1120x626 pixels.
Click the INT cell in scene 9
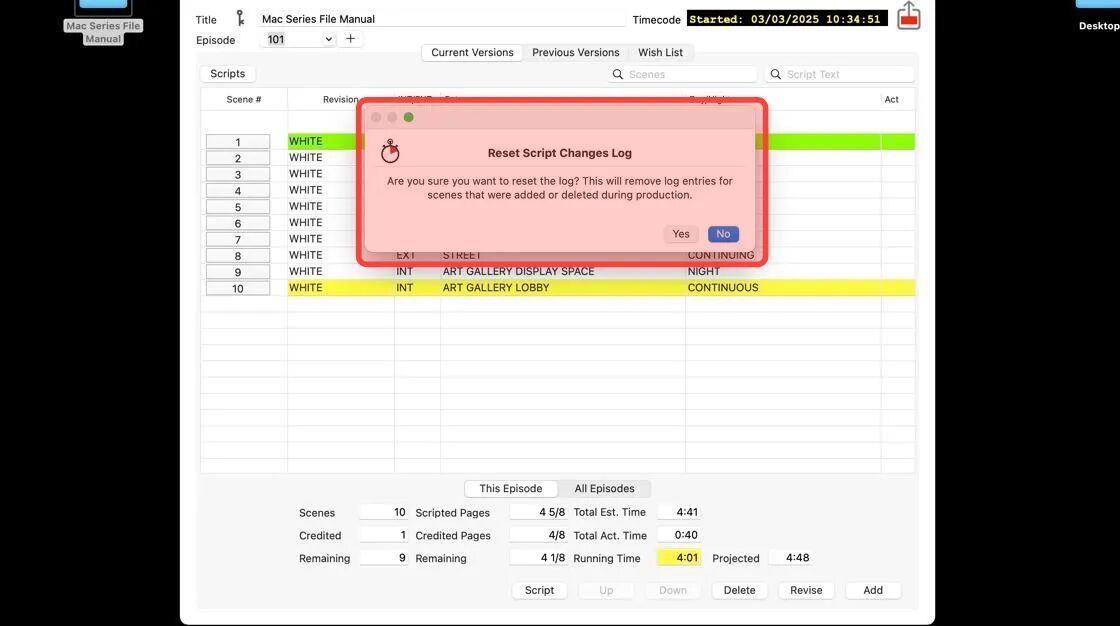(417, 272)
